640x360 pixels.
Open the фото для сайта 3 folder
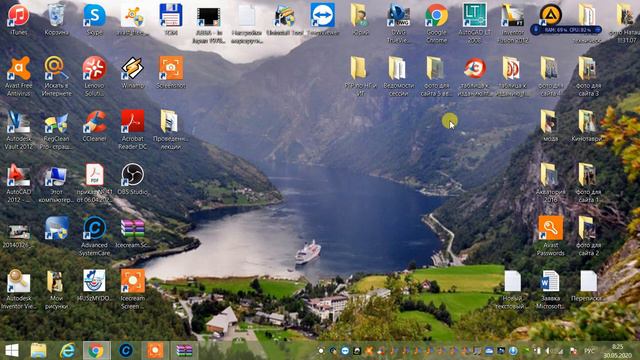[588, 76]
